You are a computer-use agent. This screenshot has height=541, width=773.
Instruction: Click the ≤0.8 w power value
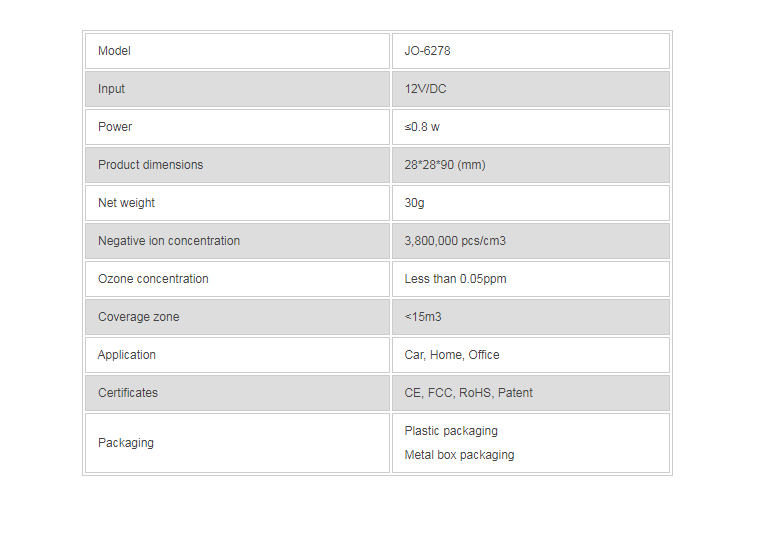click(x=422, y=127)
